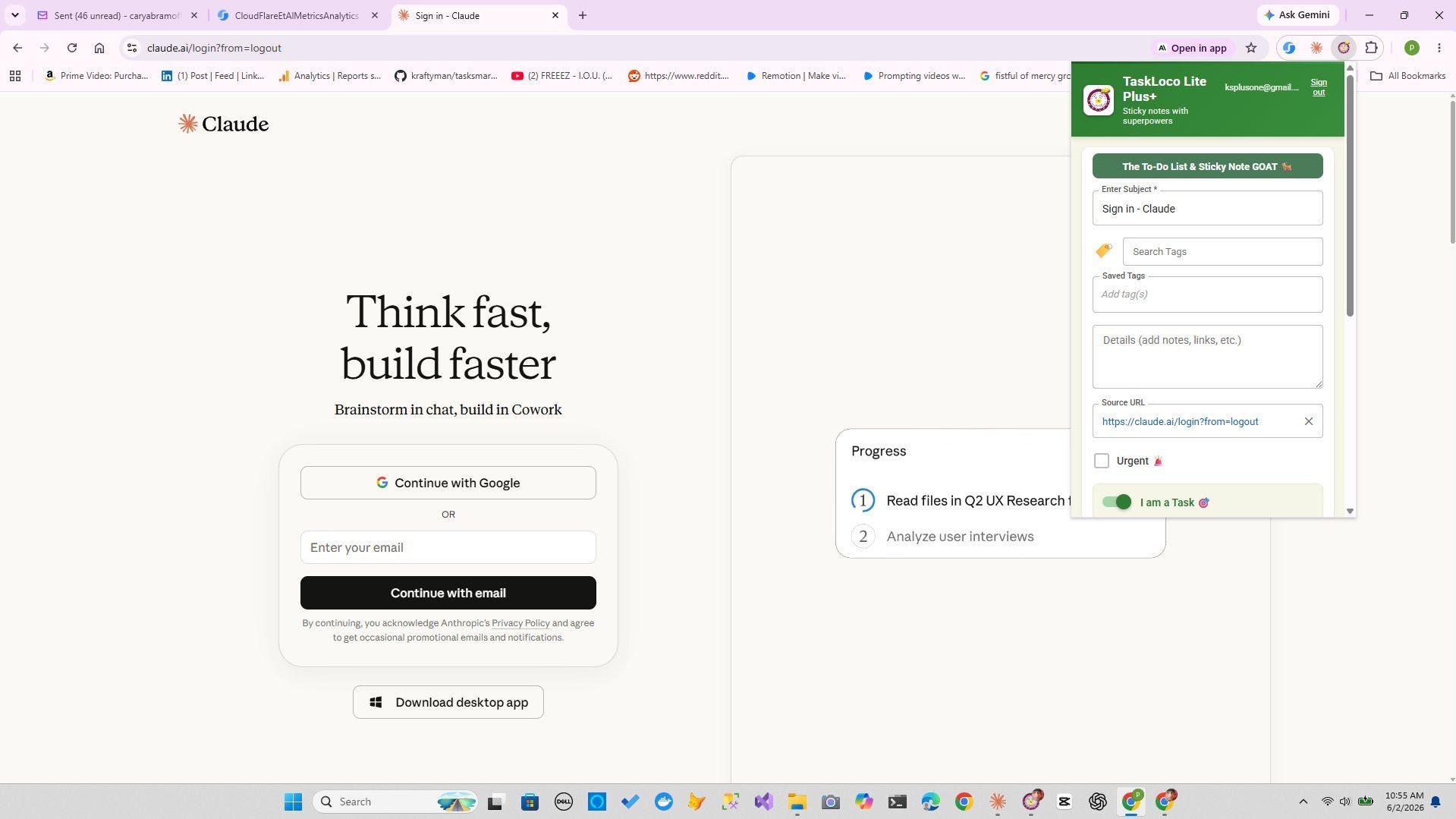1456x819 pixels.
Task: Click the Claude logo on the page
Action: click(x=224, y=124)
